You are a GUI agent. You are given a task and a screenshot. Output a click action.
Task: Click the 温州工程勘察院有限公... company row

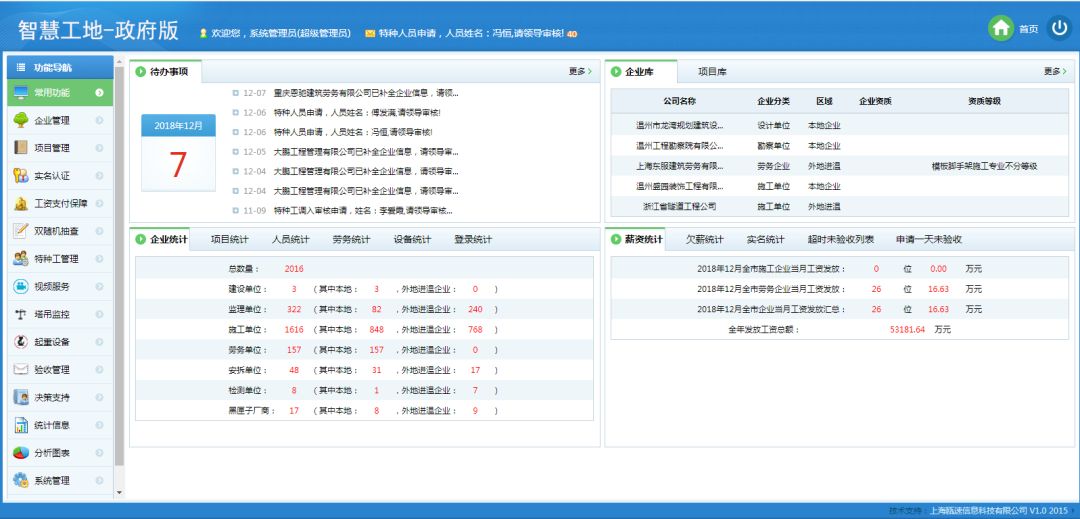pyautogui.click(x=838, y=146)
